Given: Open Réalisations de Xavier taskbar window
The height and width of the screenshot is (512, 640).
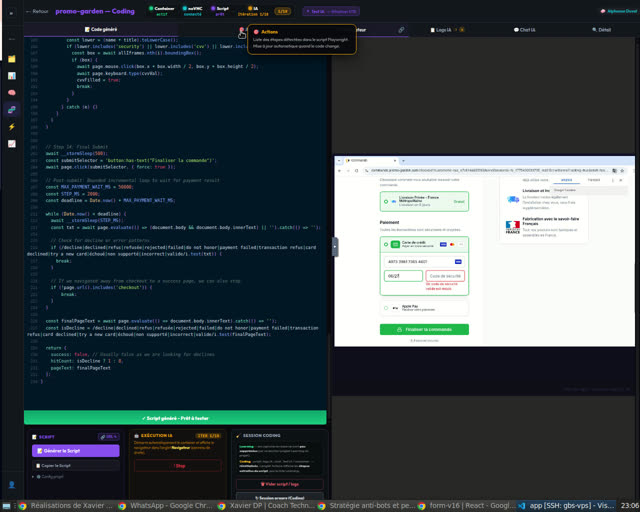Looking at the screenshot, I should point(66,506).
